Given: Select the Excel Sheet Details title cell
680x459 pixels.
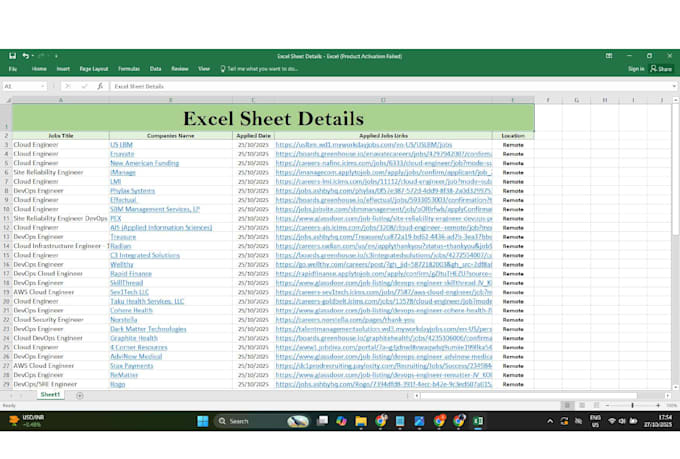Looking at the screenshot, I should pyautogui.click(x=273, y=118).
